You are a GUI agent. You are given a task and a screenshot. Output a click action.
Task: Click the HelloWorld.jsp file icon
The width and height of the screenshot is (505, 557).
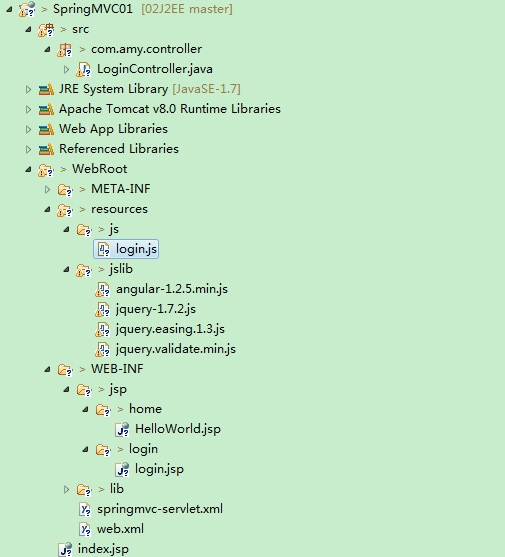122,429
